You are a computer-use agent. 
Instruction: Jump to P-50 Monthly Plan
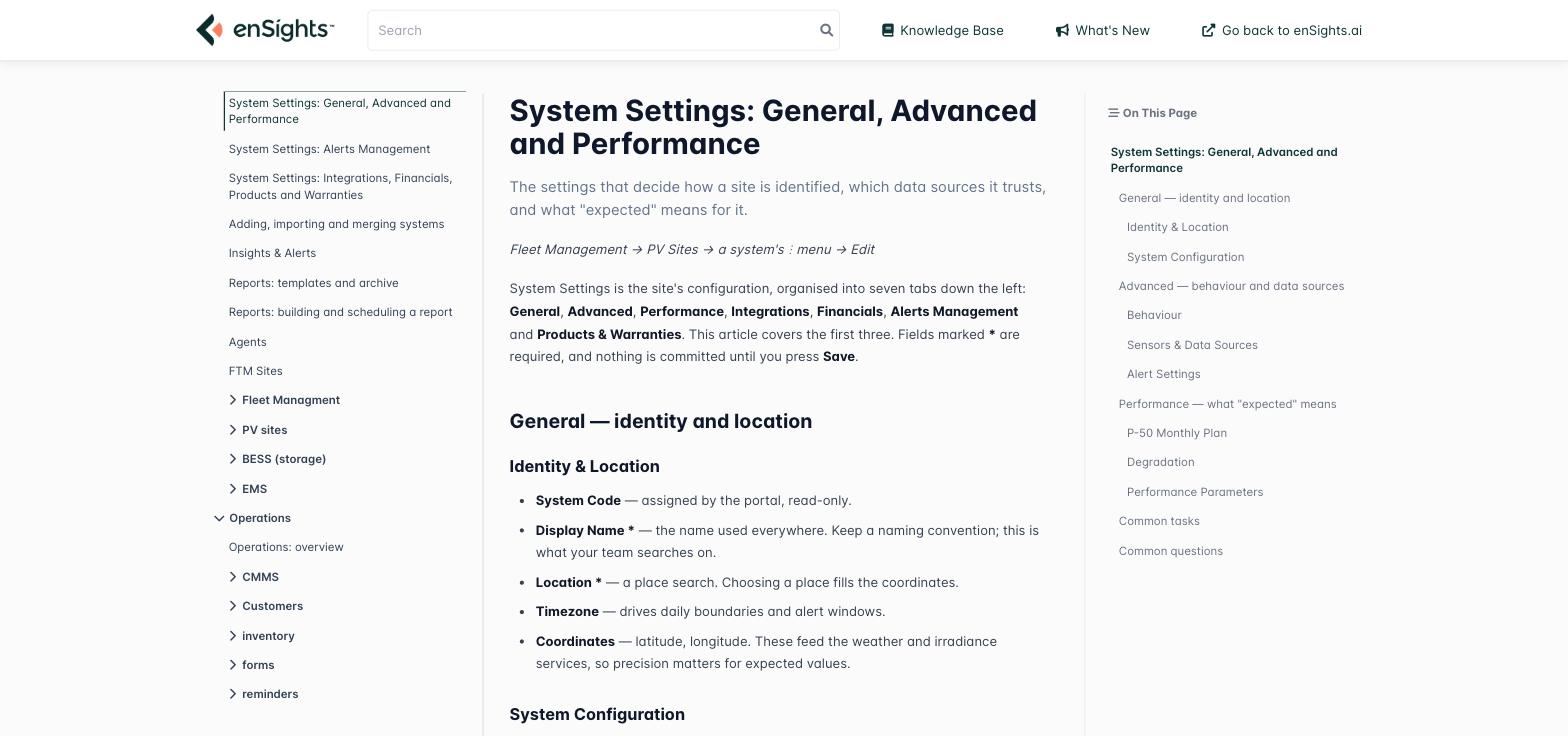[1176, 433]
